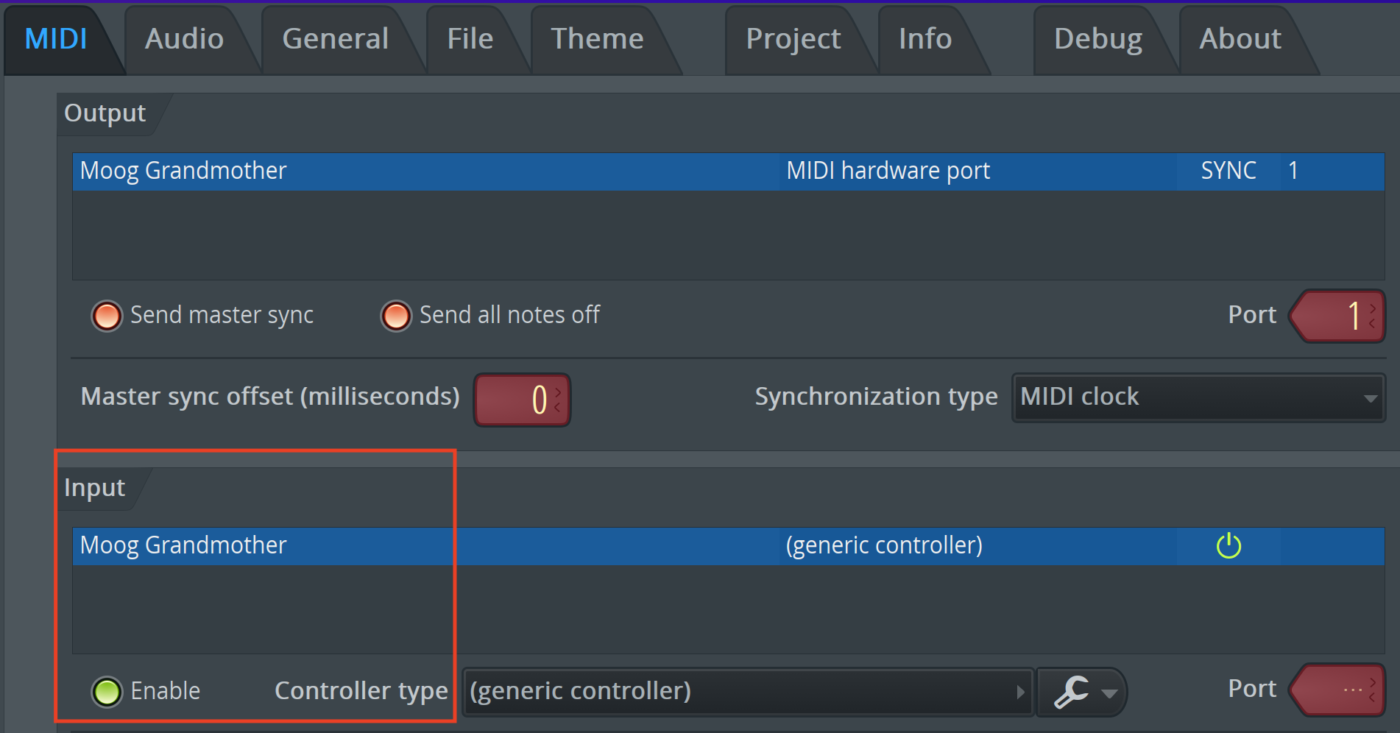Switch to the Project tab
This screenshot has width=1400, height=733.
[x=793, y=39]
